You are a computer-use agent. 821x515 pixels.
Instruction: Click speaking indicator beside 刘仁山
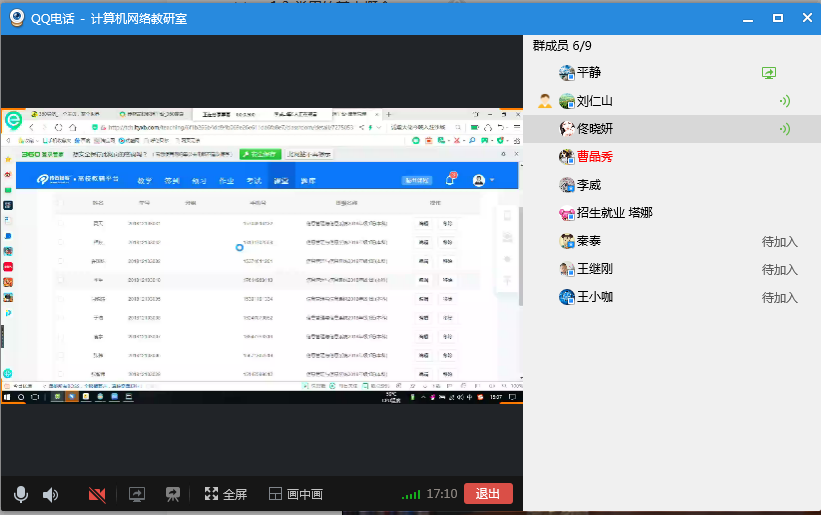pos(784,101)
